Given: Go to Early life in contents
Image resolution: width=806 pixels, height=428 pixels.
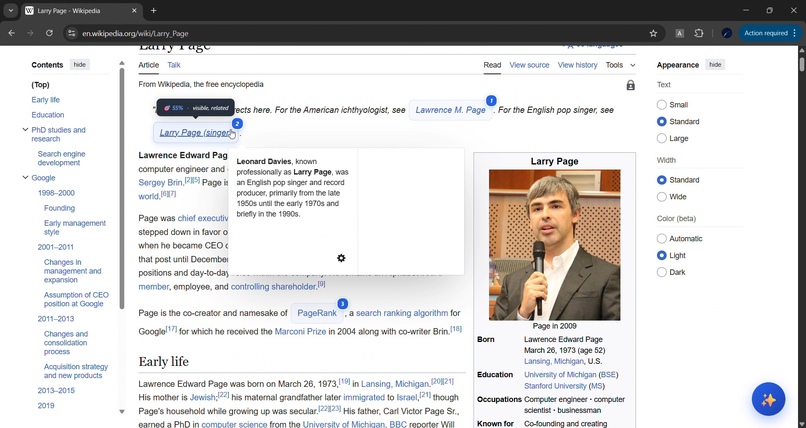Looking at the screenshot, I should [x=45, y=100].
